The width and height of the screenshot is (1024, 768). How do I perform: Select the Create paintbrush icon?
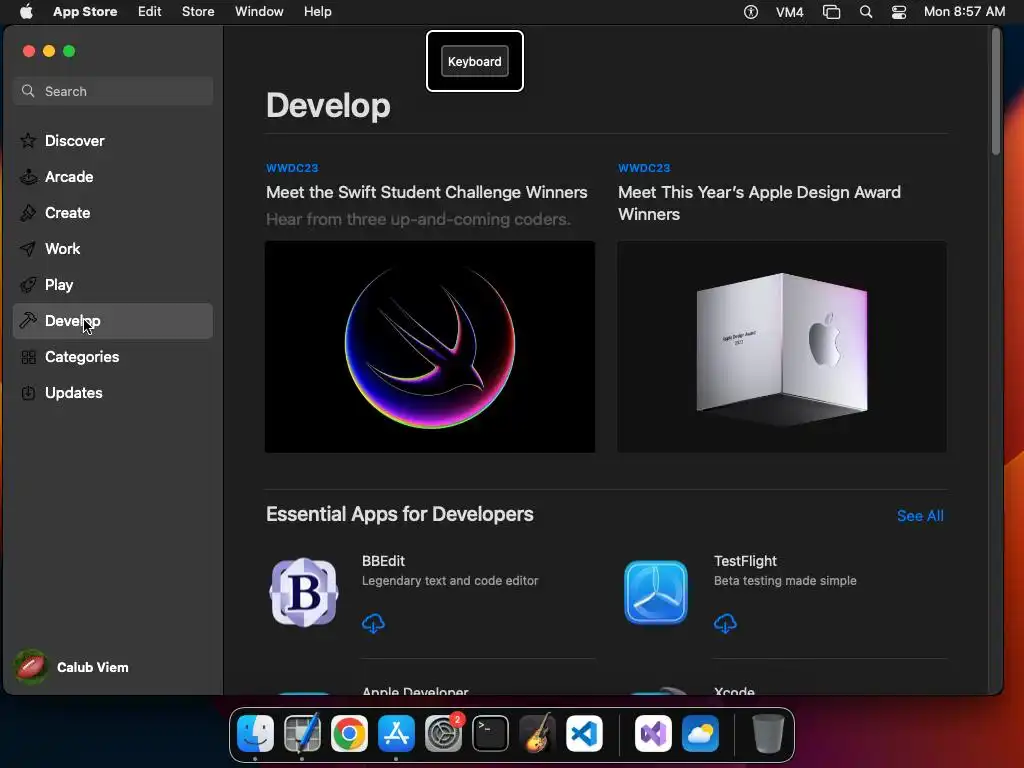pos(28,213)
